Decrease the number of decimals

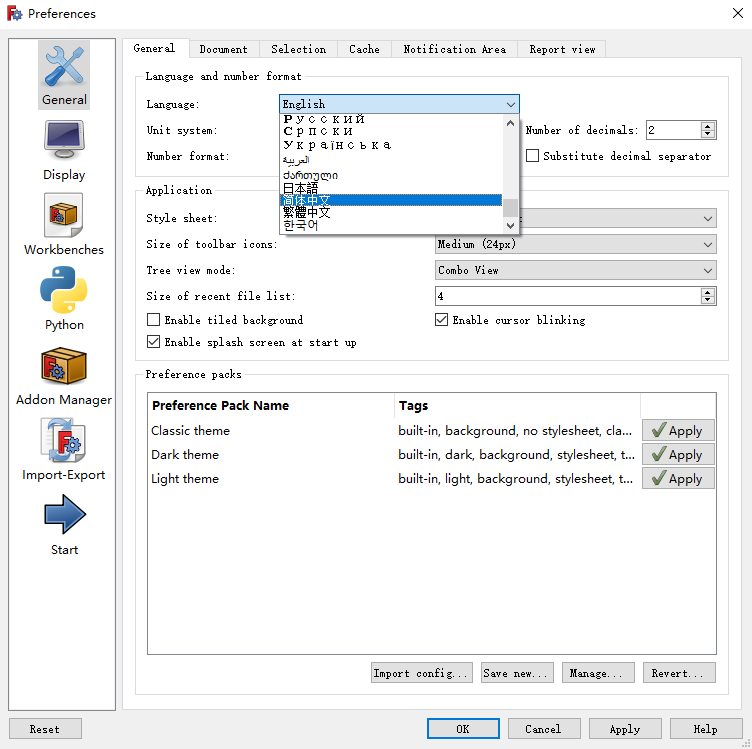707,134
